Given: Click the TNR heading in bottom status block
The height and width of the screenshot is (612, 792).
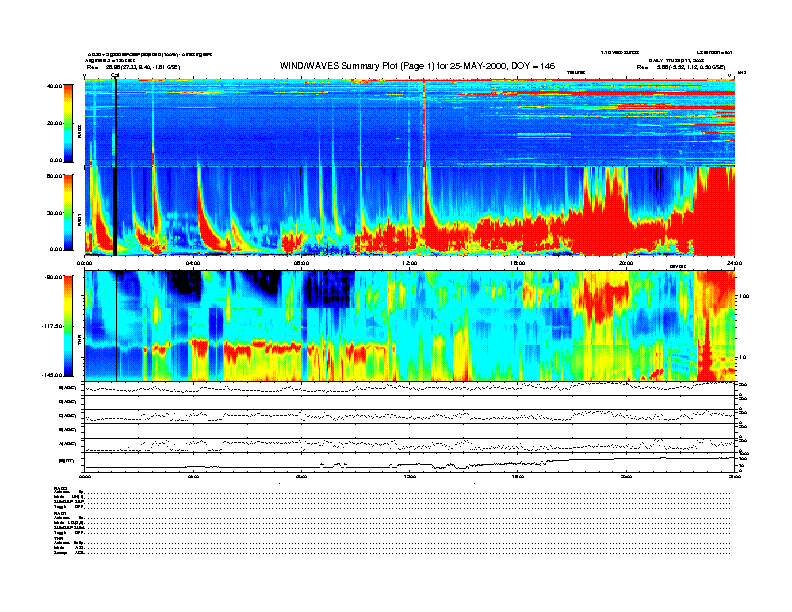Looking at the screenshot, I should (x=58, y=538).
